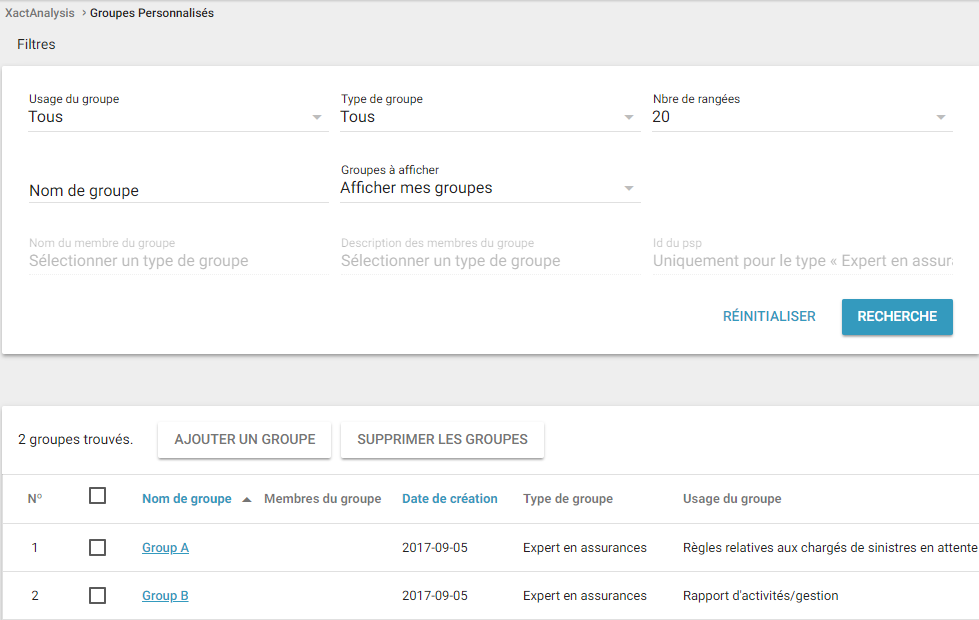The width and height of the screenshot is (979, 620).
Task: Focus the Nom de groupe text field
Action: click(178, 190)
